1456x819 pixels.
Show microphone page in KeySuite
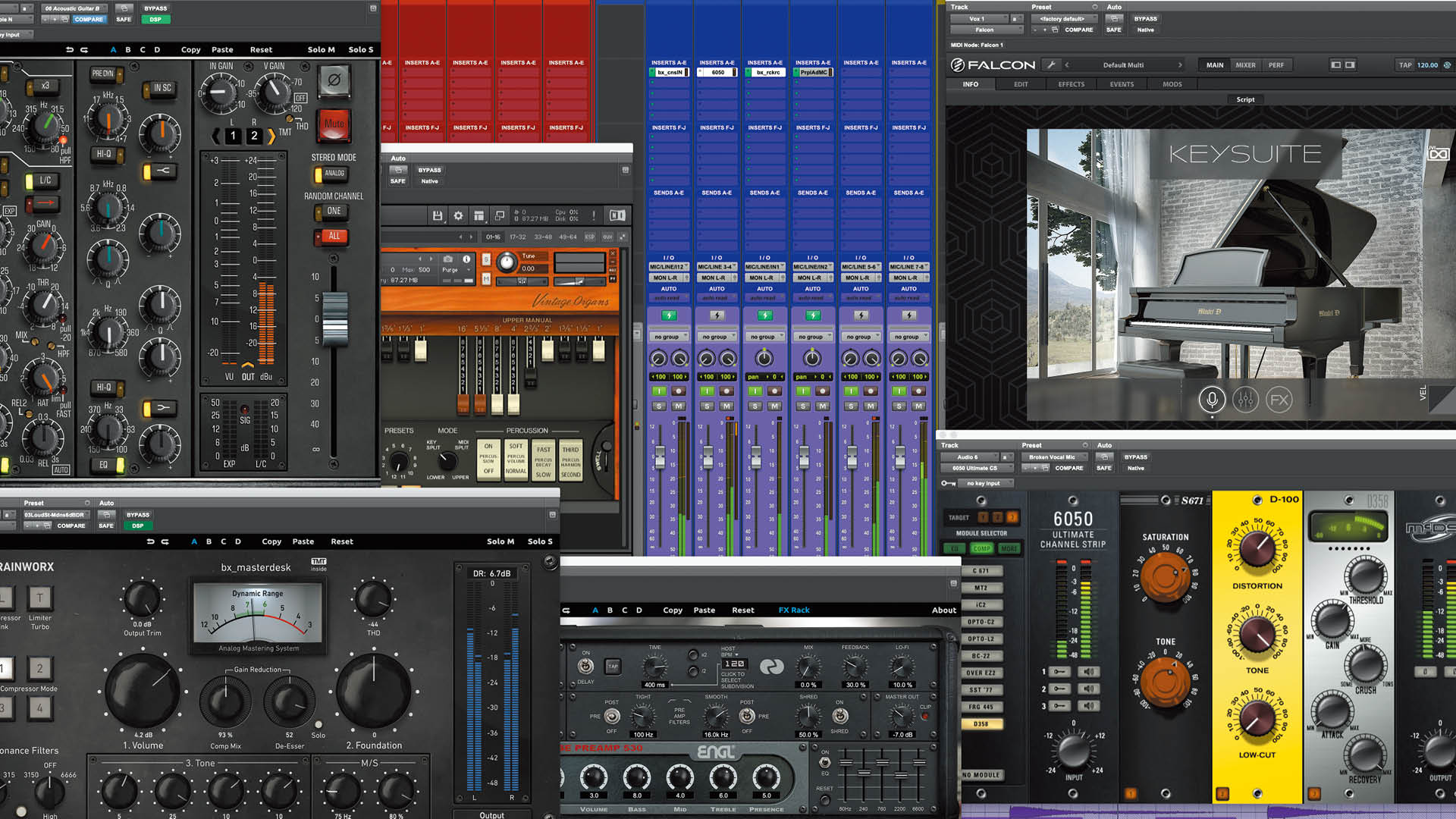(1212, 400)
